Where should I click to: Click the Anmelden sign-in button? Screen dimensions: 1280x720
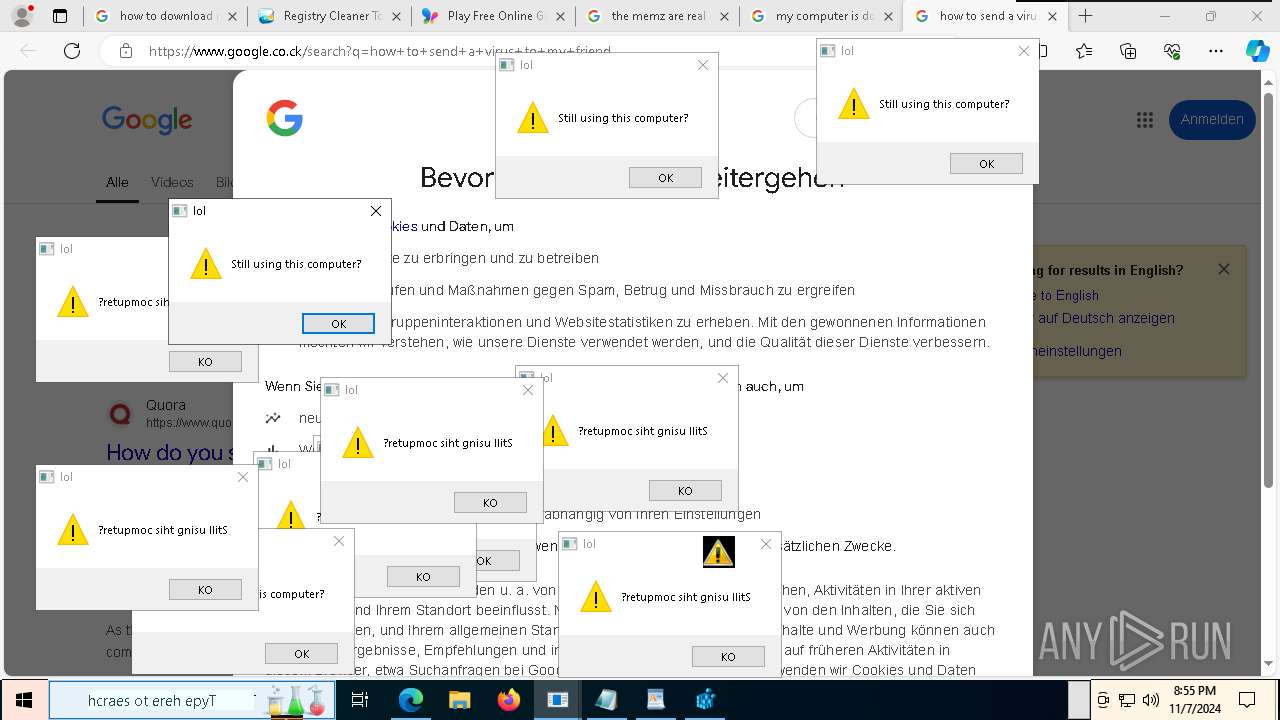[1212, 120]
